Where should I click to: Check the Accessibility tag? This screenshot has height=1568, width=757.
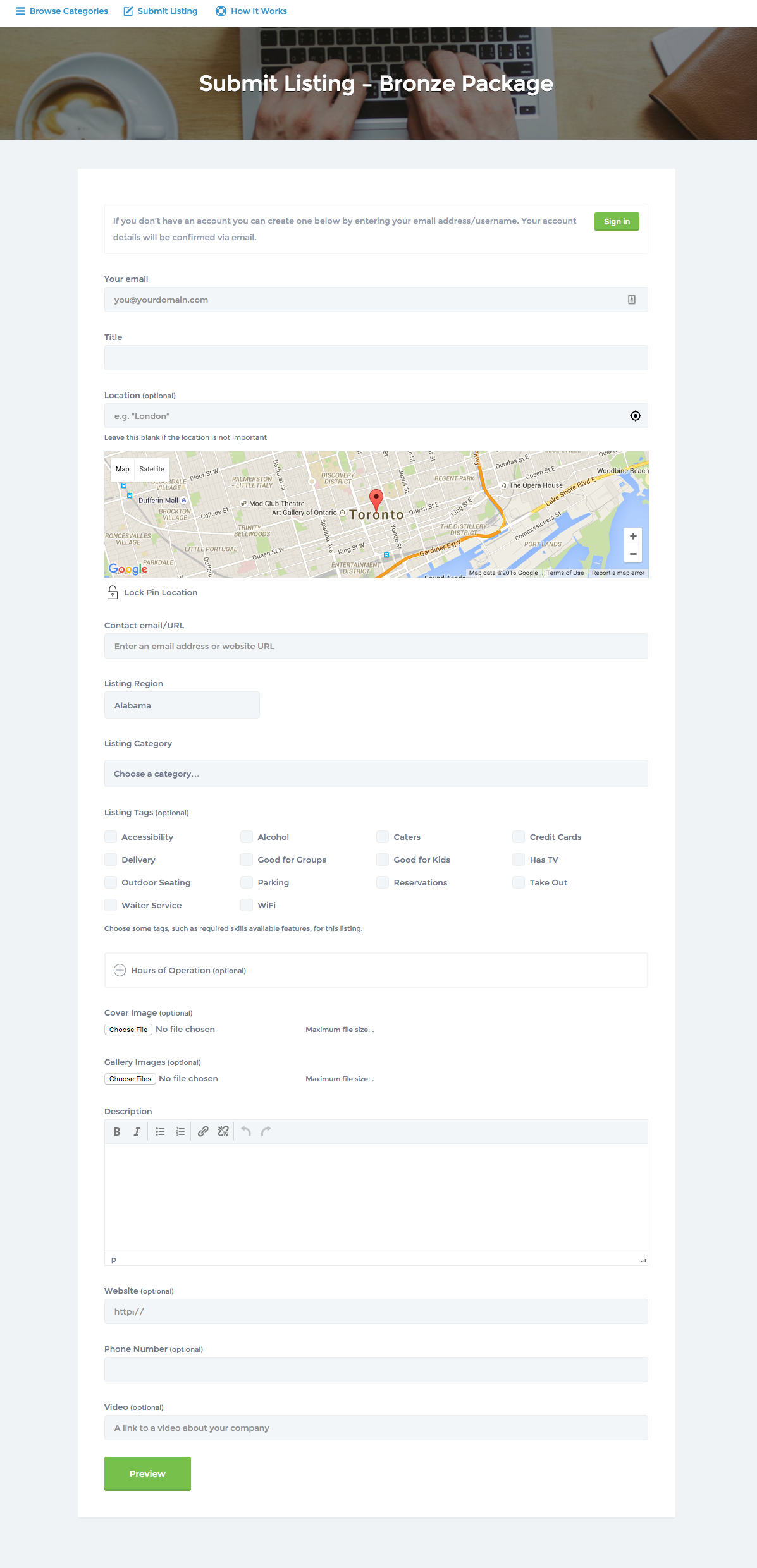111,837
